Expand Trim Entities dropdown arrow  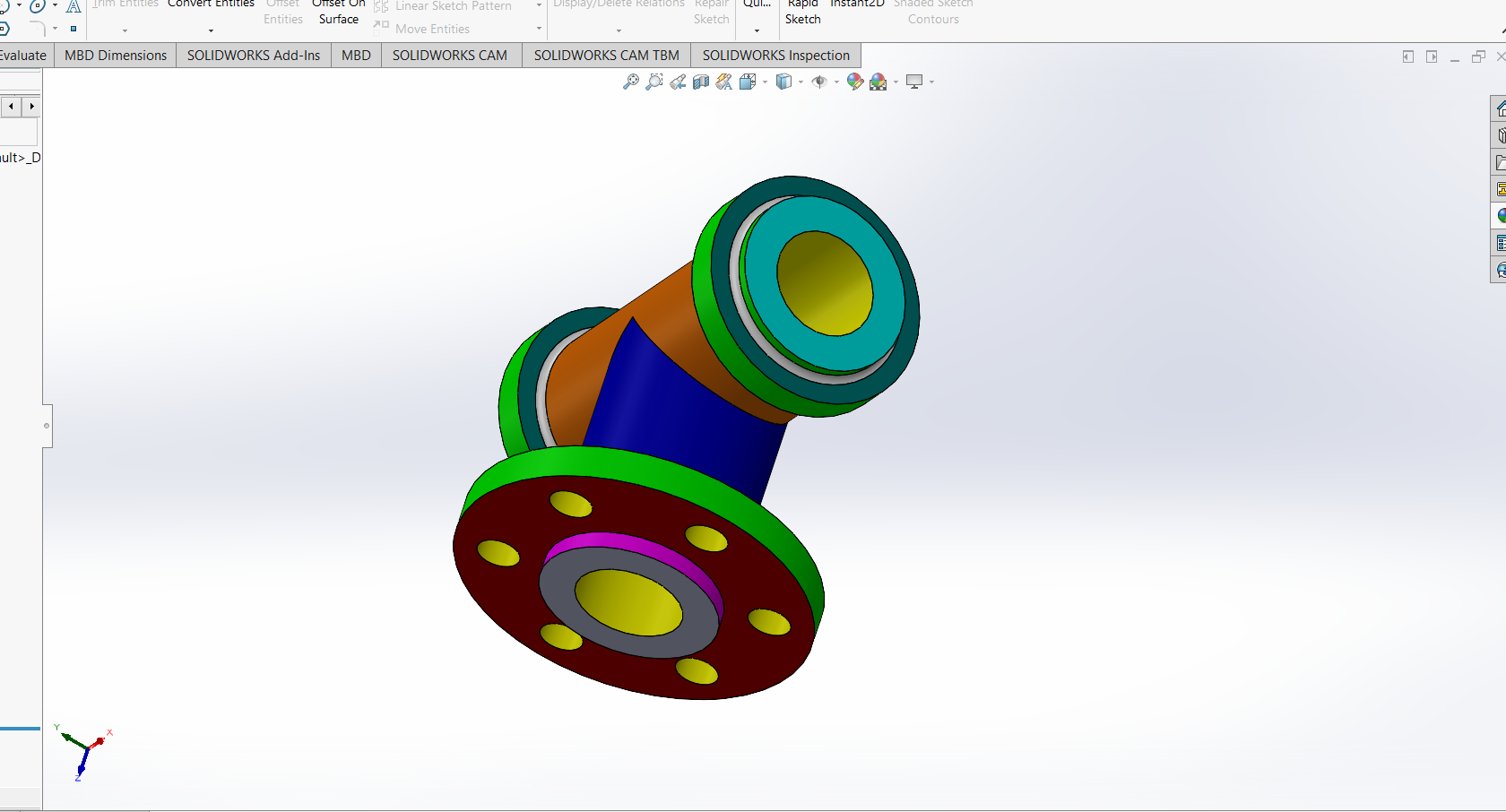pyautogui.click(x=125, y=30)
